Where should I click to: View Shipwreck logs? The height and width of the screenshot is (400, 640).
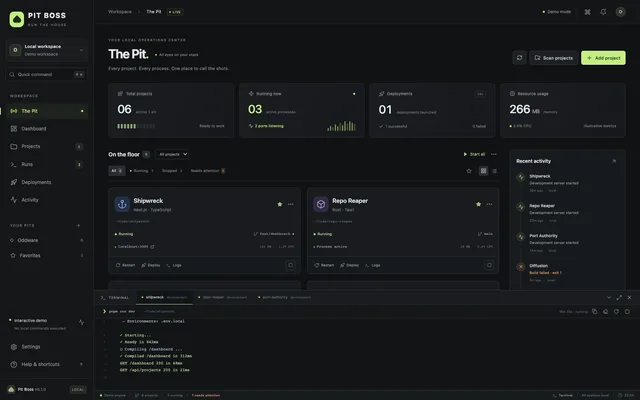point(174,265)
